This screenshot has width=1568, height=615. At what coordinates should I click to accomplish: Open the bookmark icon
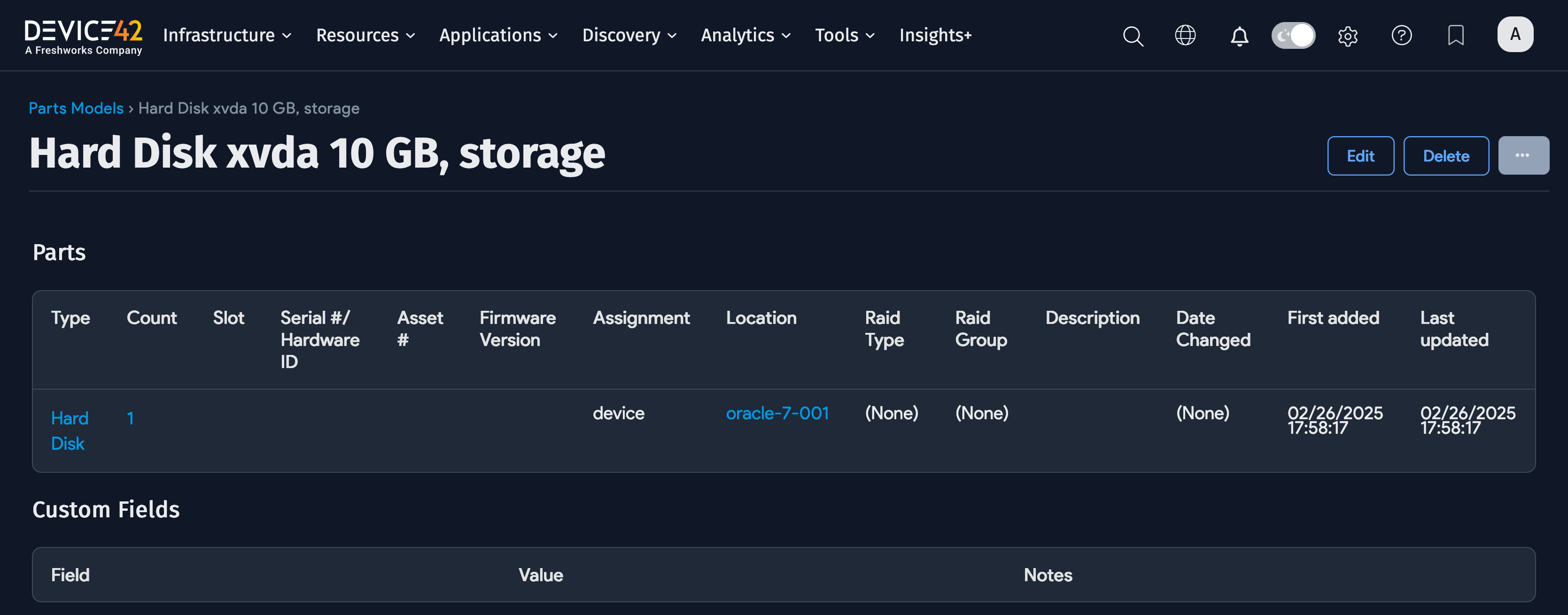point(1455,35)
